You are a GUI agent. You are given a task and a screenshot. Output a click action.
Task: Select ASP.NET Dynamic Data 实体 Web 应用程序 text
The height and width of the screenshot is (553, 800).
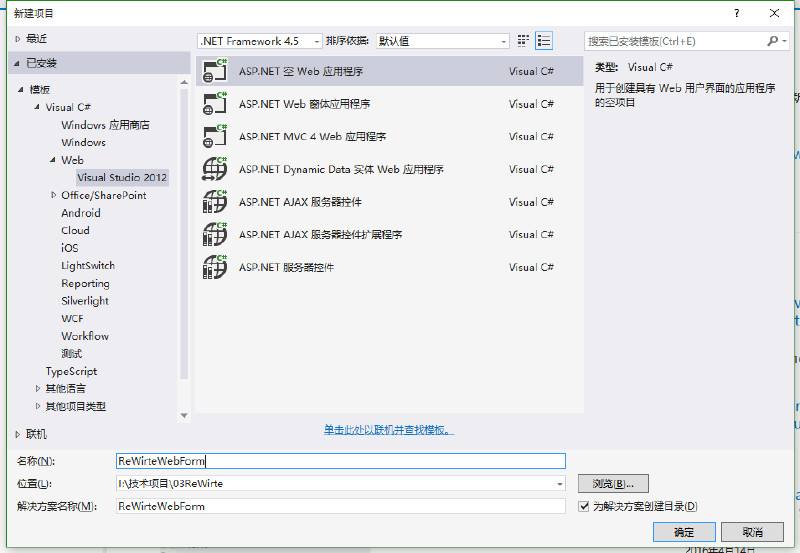tap(341, 169)
